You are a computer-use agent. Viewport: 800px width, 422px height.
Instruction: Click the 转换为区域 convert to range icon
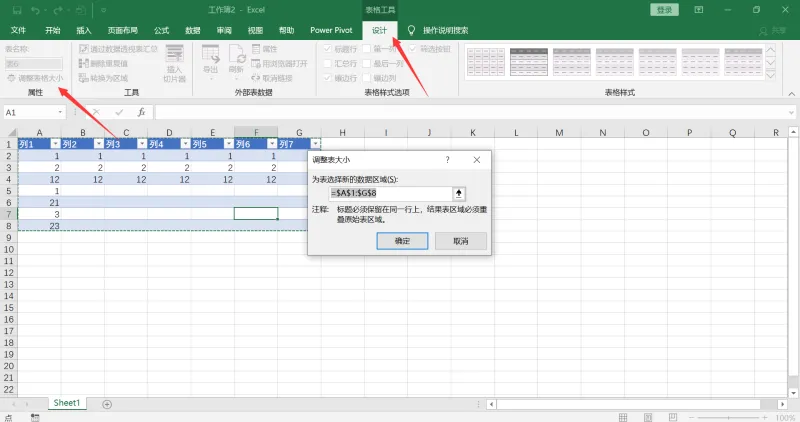point(84,78)
